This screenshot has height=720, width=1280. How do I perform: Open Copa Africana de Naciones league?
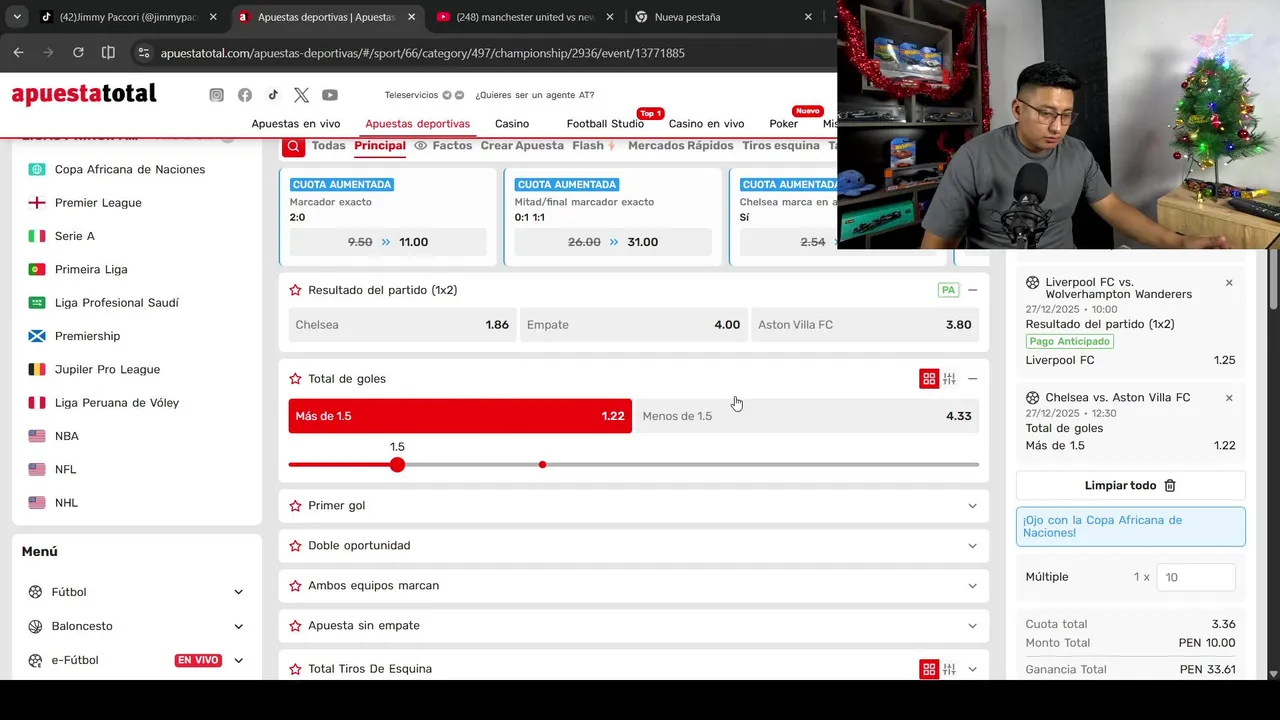pyautogui.click(x=130, y=170)
